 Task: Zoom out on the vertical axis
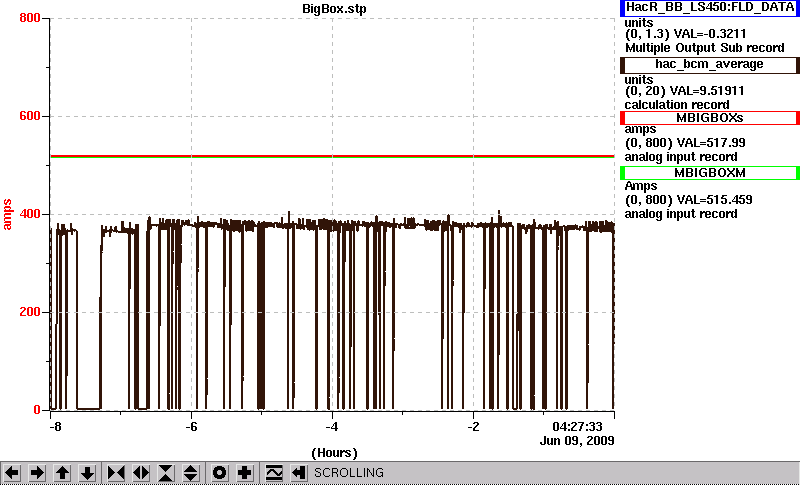191,473
